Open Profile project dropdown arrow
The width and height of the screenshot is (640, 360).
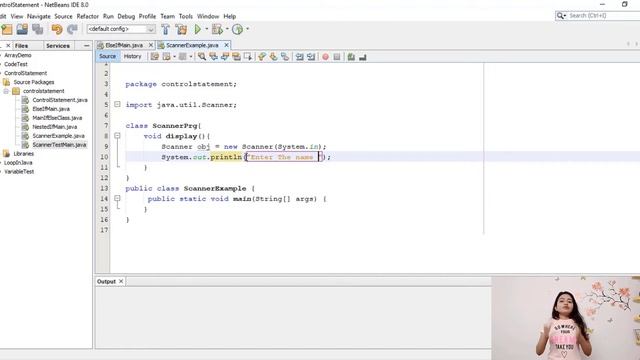[x=247, y=29]
